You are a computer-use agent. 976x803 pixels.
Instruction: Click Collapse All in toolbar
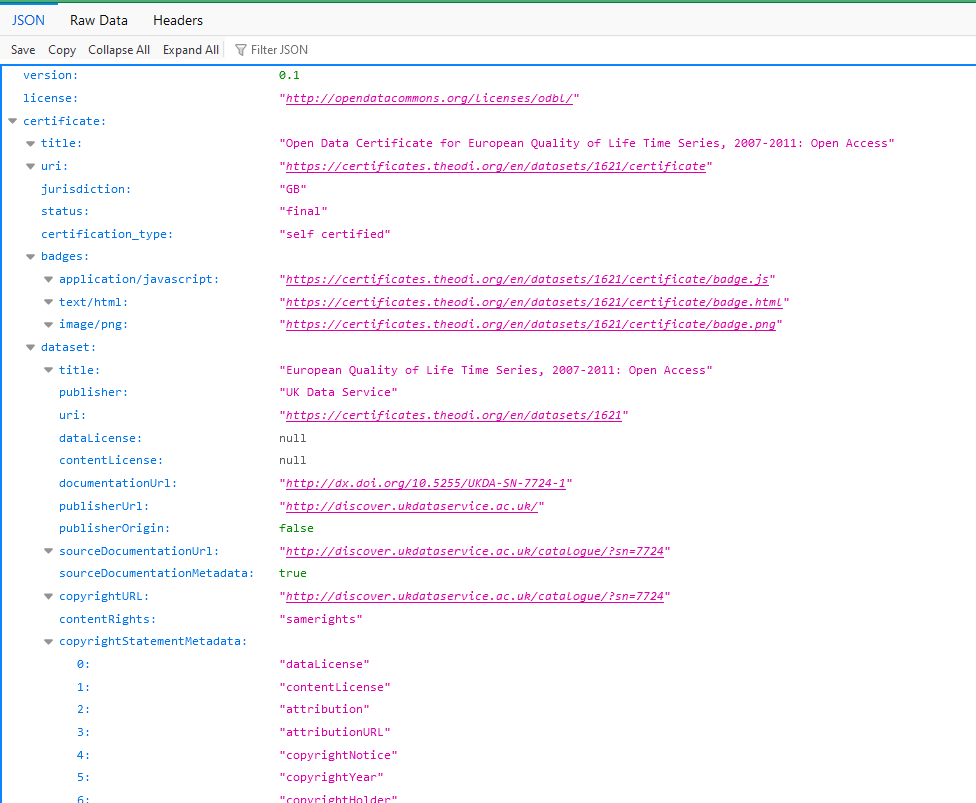point(119,50)
